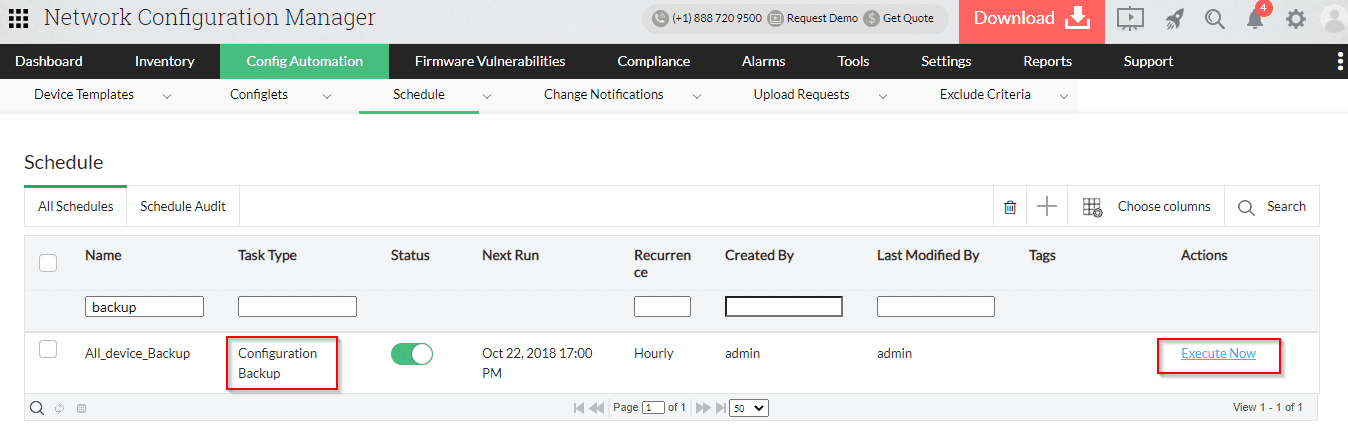
Task: Click the Name filter field containing backup
Action: tap(144, 307)
